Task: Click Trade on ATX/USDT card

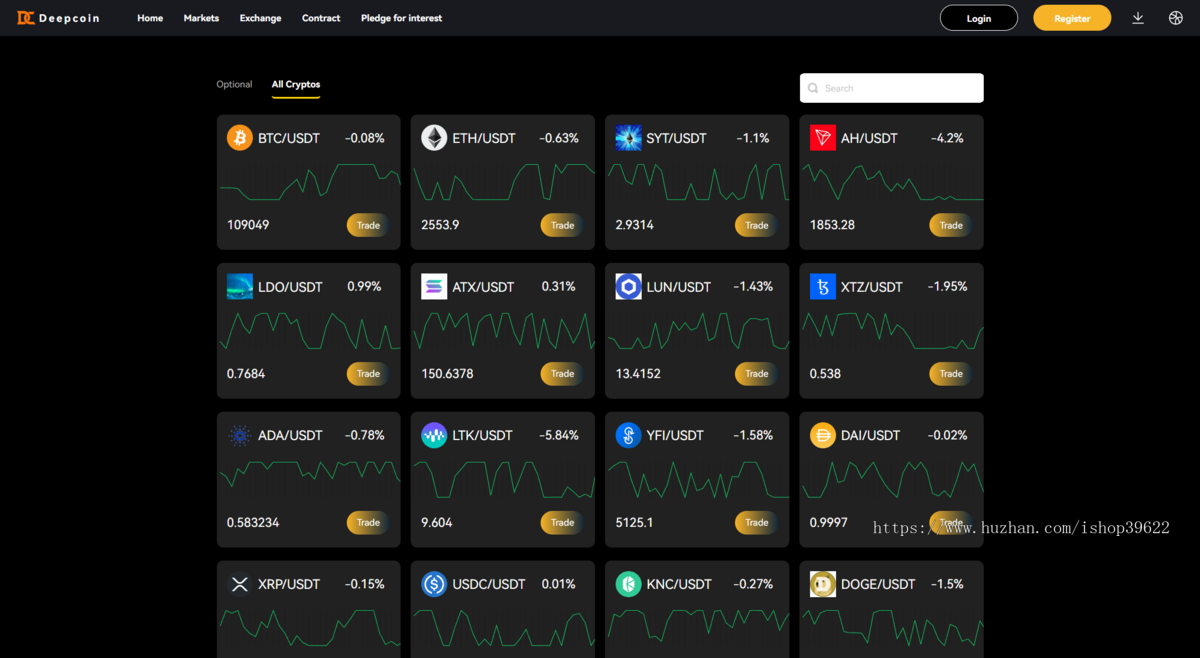Action: (562, 374)
